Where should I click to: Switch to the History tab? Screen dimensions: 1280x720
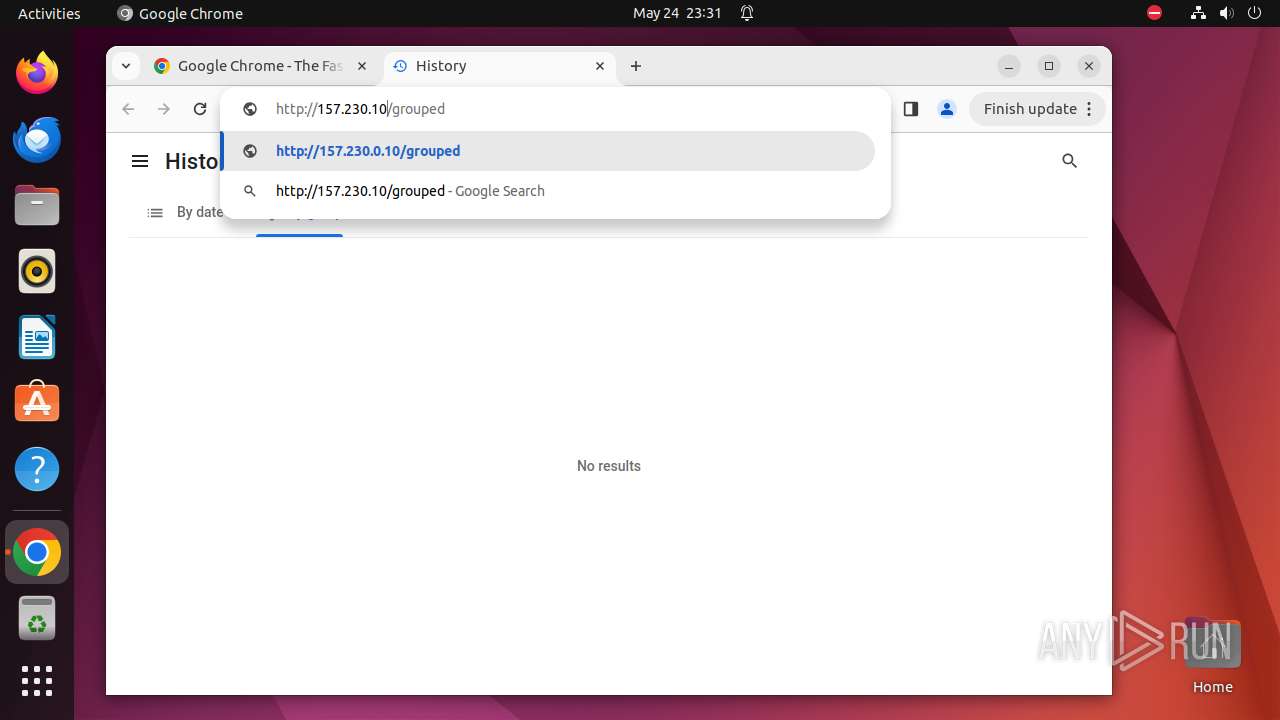point(498,66)
